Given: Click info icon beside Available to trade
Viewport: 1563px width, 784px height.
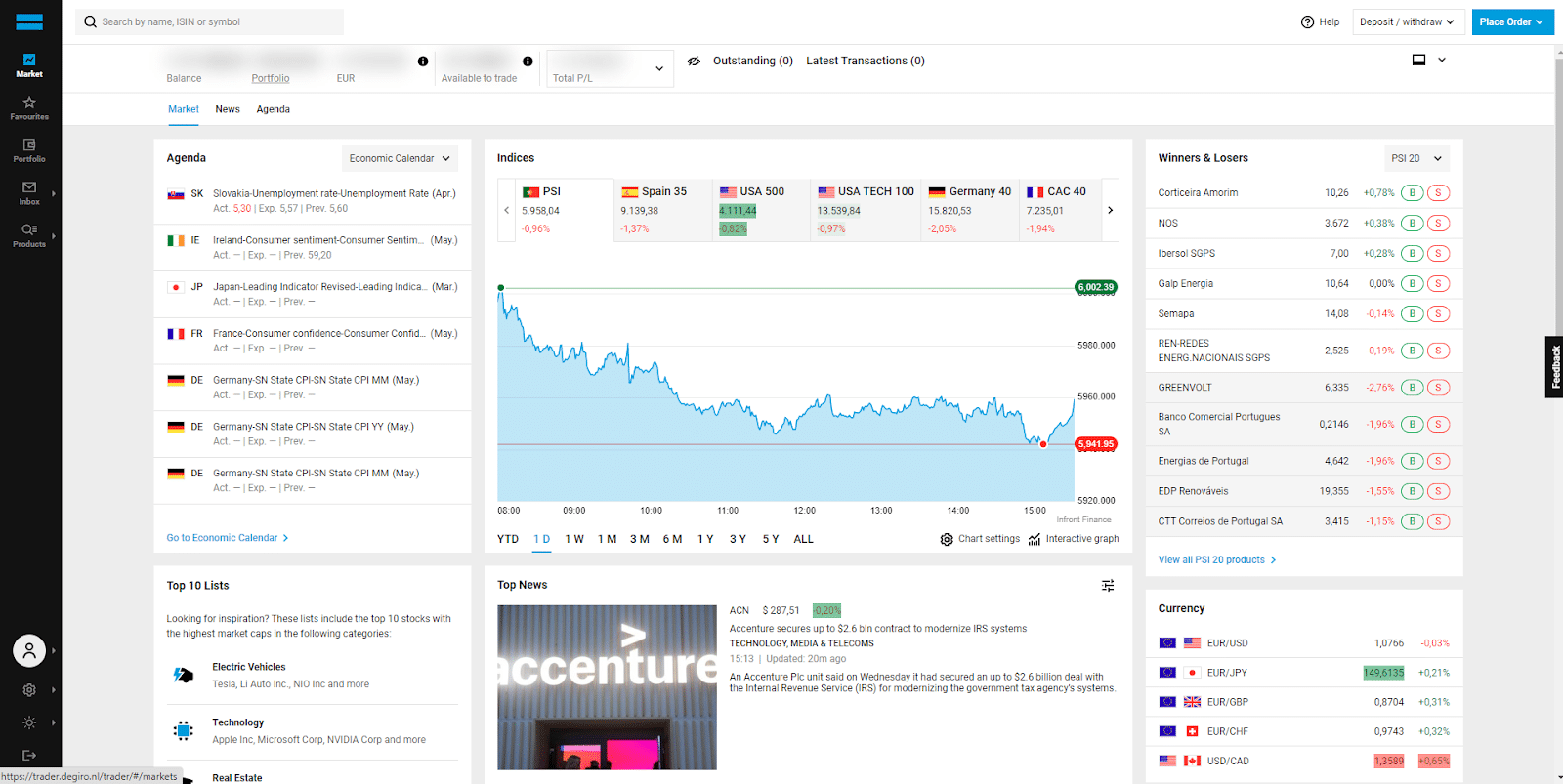Looking at the screenshot, I should click(x=528, y=61).
